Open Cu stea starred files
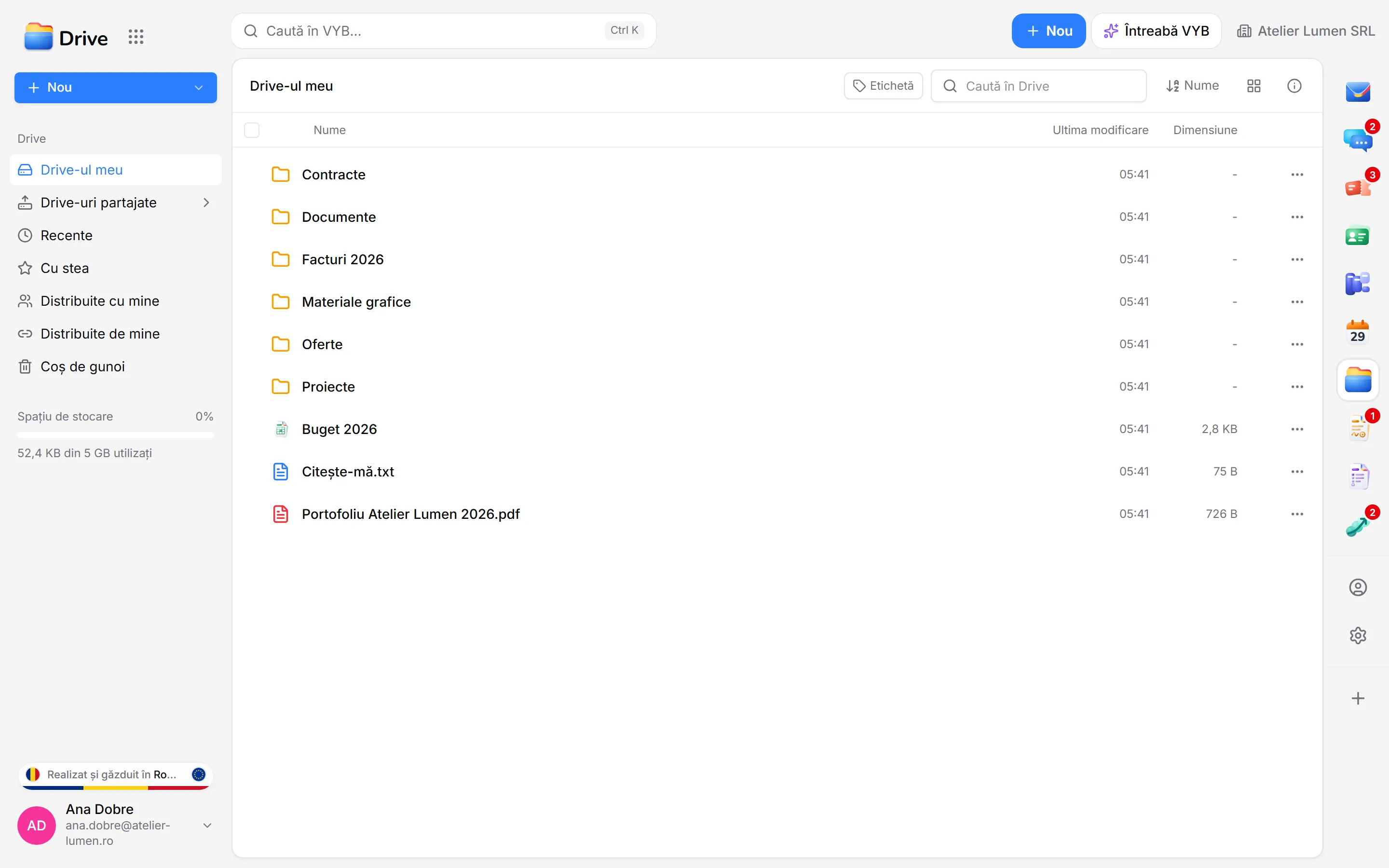The width and height of the screenshot is (1389, 868). [116, 268]
